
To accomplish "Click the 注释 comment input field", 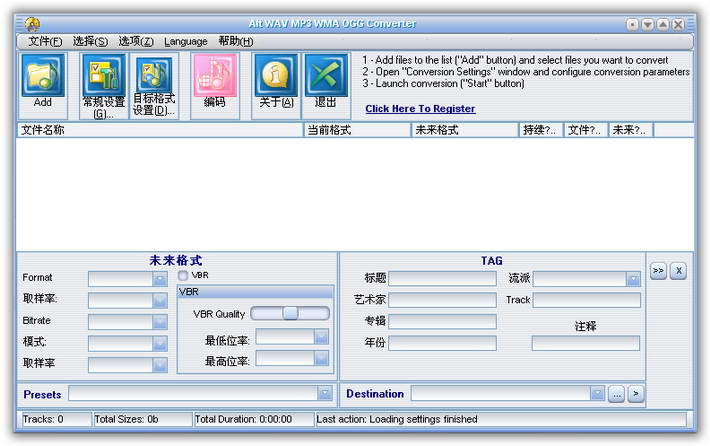I will pos(586,343).
